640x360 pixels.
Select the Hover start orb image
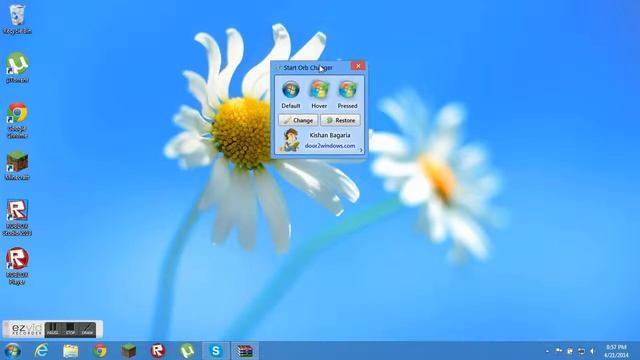(x=319, y=90)
